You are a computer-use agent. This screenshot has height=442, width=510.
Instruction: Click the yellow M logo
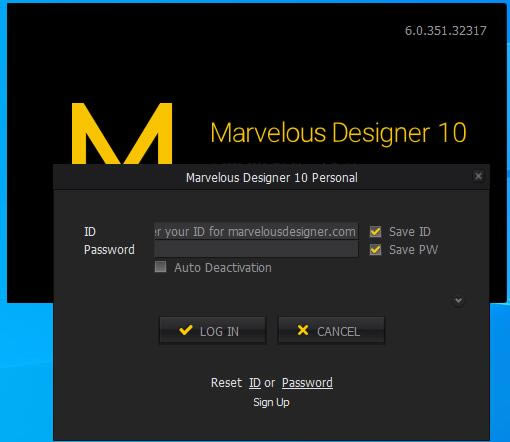(122, 133)
